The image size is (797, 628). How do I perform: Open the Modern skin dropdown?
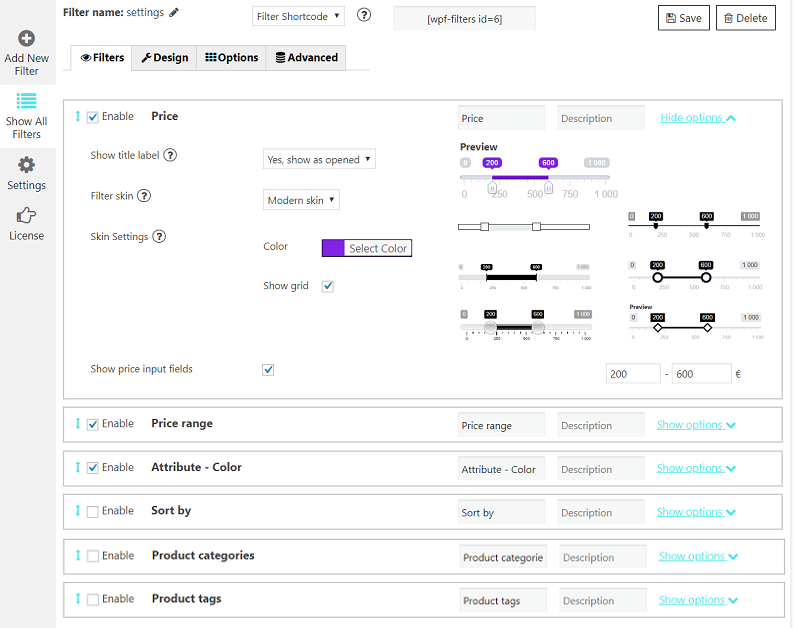tap(301, 200)
